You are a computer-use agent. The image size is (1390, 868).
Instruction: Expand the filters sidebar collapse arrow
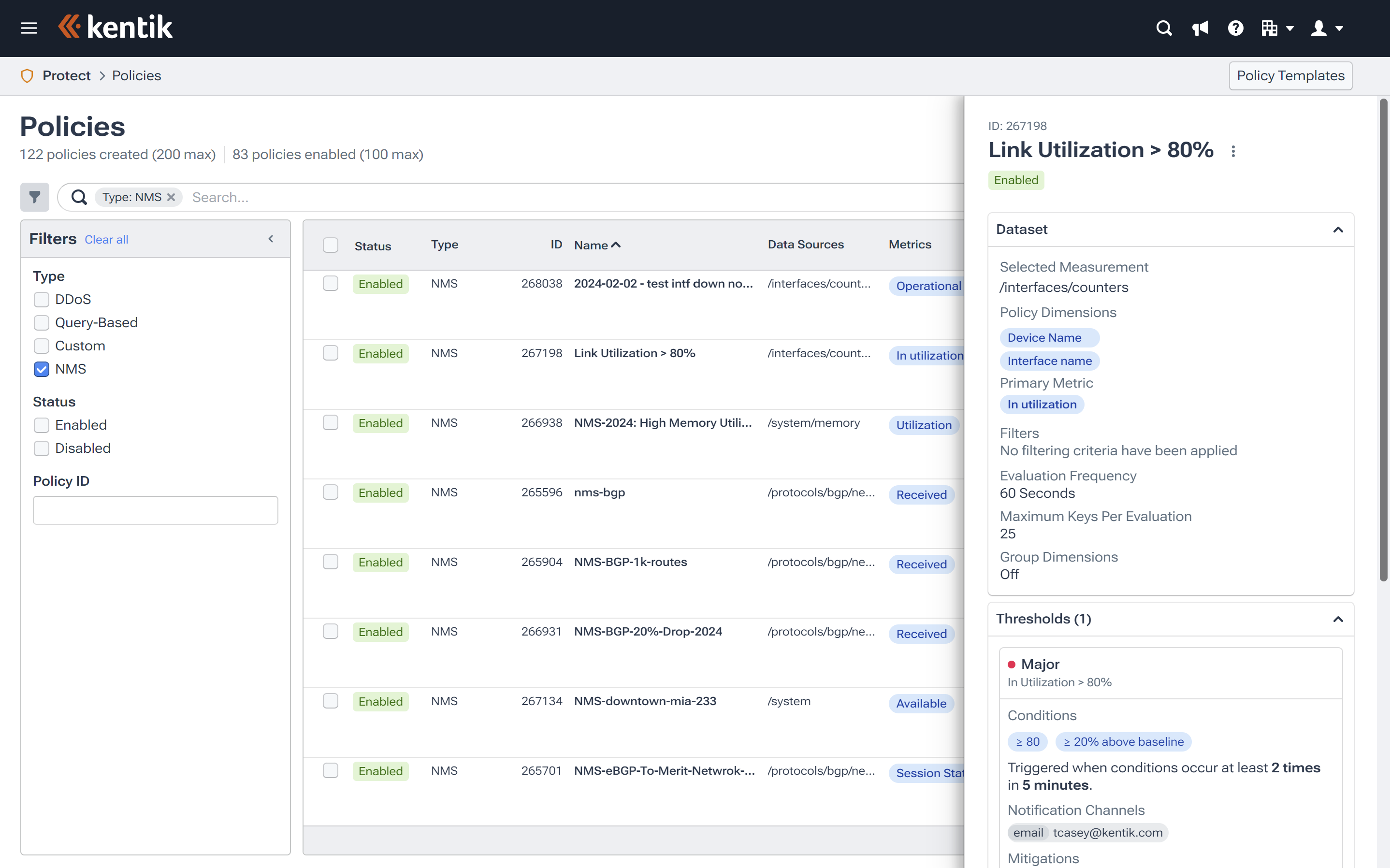(x=271, y=239)
